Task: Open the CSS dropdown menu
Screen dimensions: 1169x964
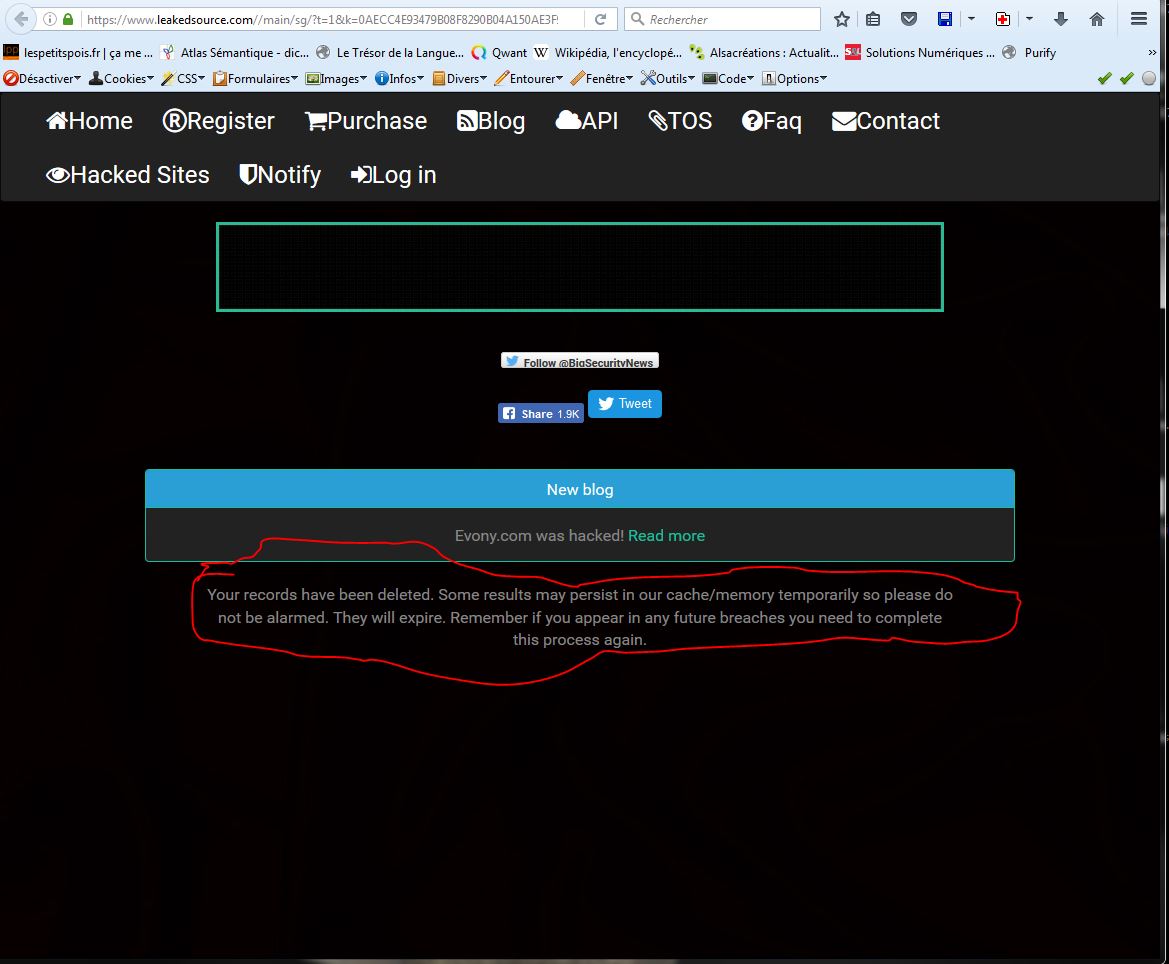Action: coord(184,78)
